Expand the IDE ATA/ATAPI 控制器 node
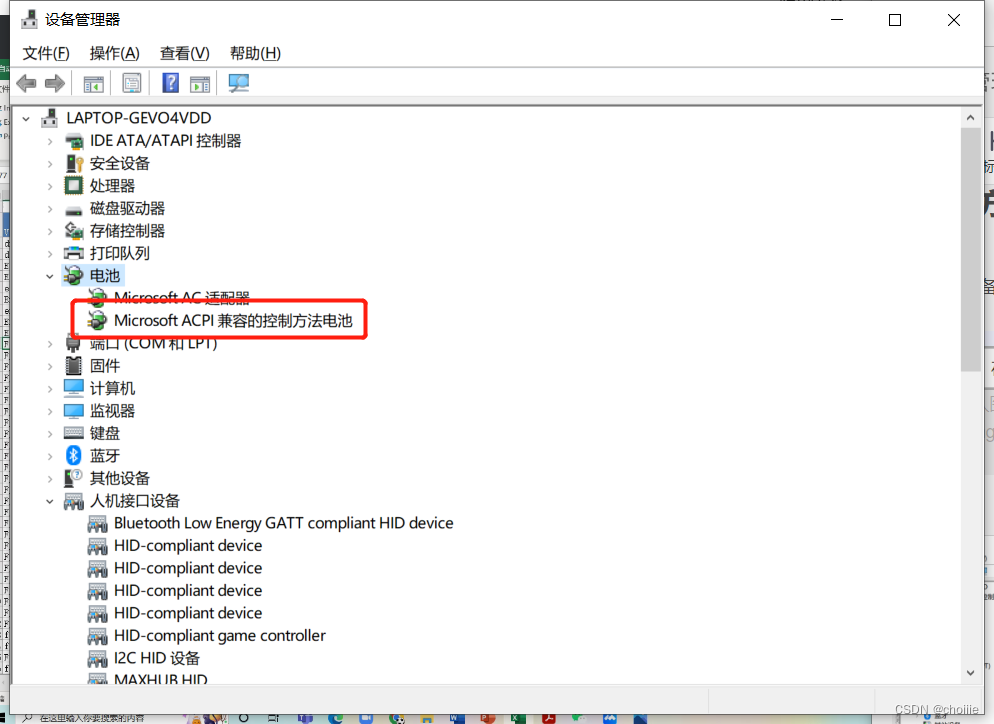This screenshot has height=724, width=994. point(50,141)
